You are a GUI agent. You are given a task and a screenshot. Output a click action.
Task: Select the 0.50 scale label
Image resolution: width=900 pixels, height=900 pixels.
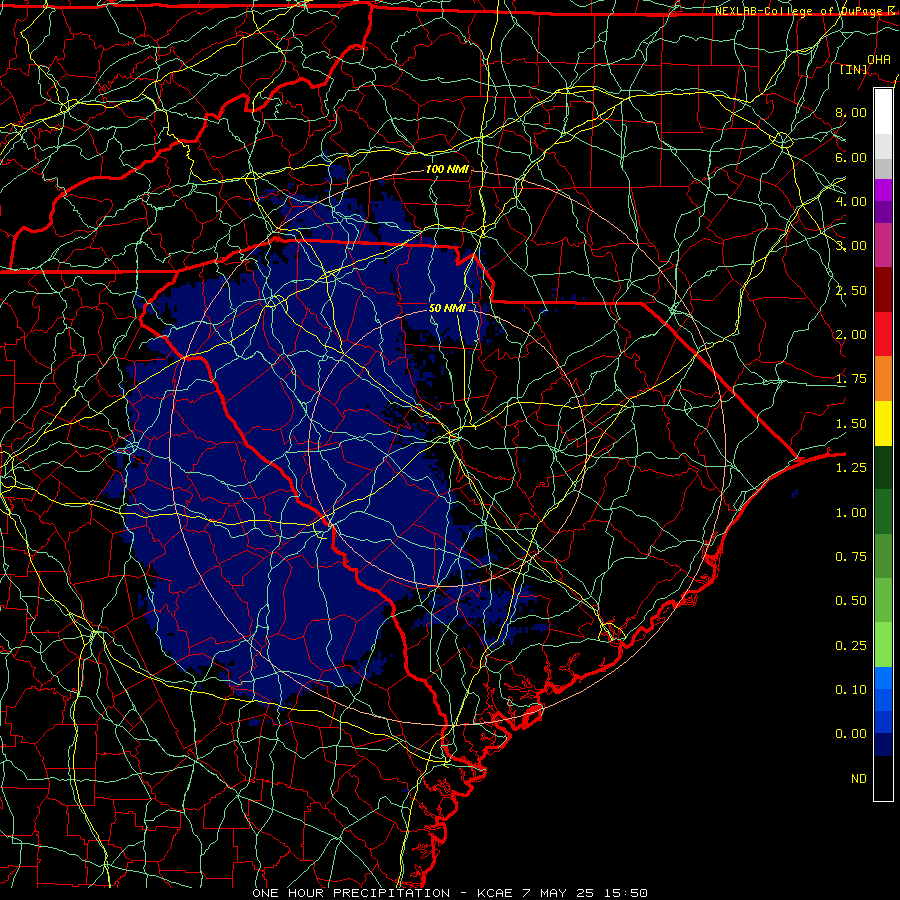pos(851,601)
